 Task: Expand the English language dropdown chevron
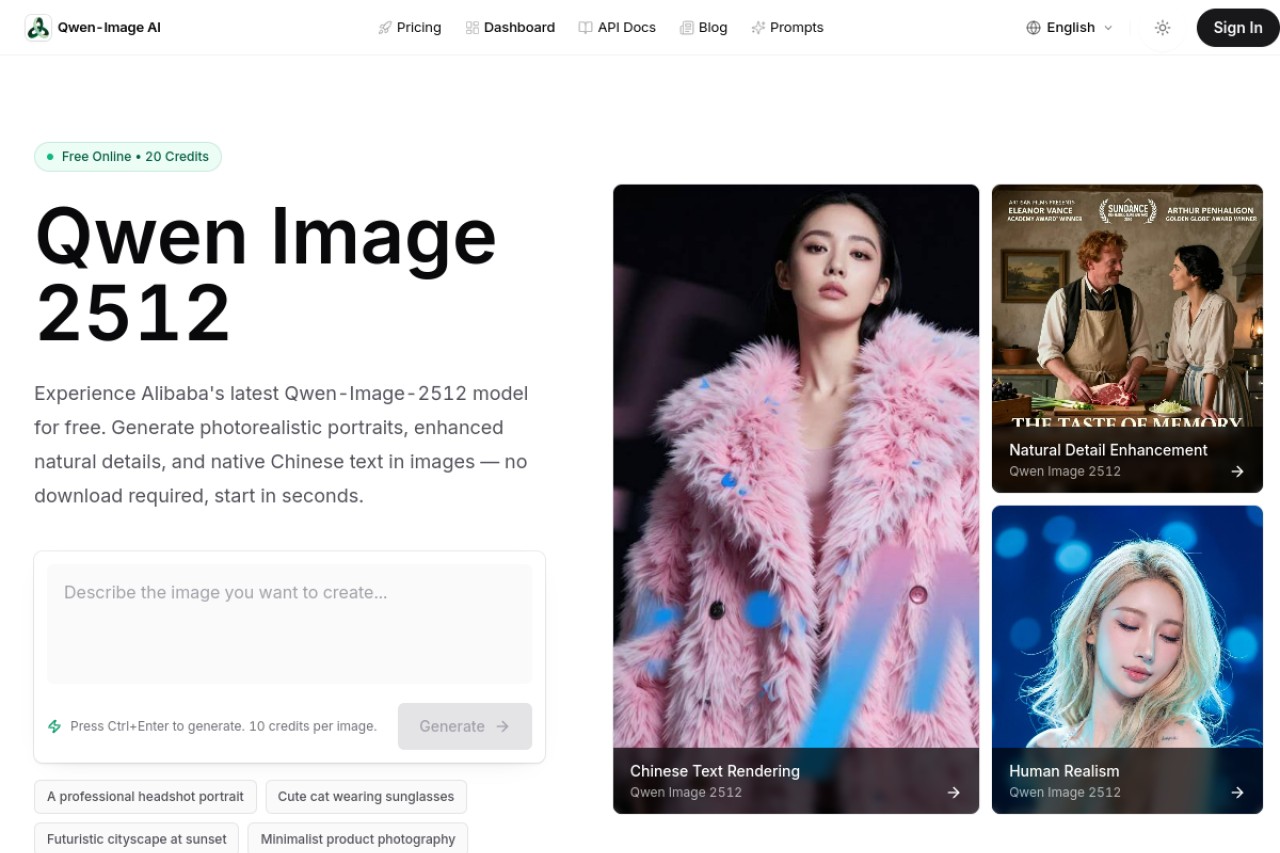(1108, 28)
